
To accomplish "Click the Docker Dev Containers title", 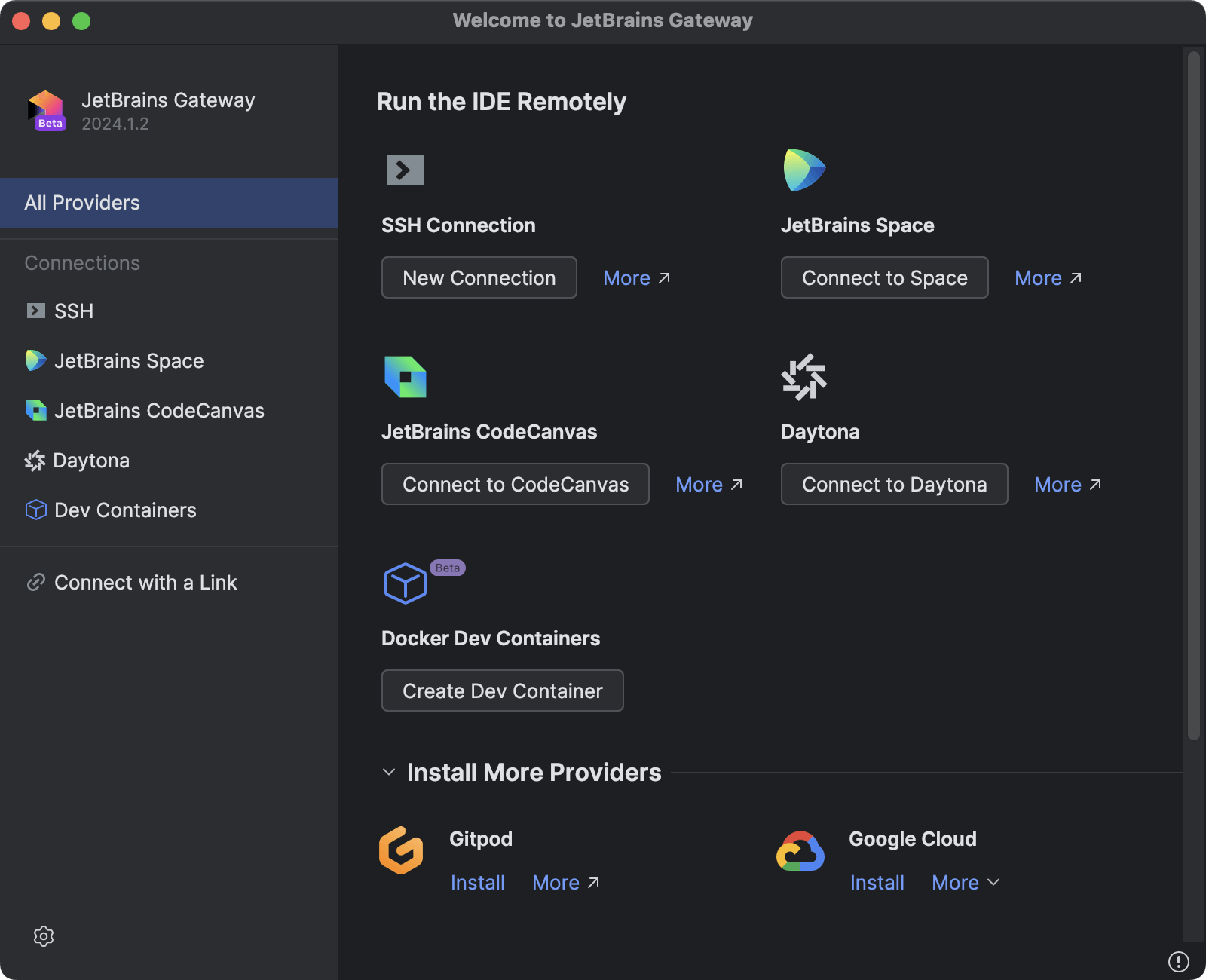I will coord(491,639).
